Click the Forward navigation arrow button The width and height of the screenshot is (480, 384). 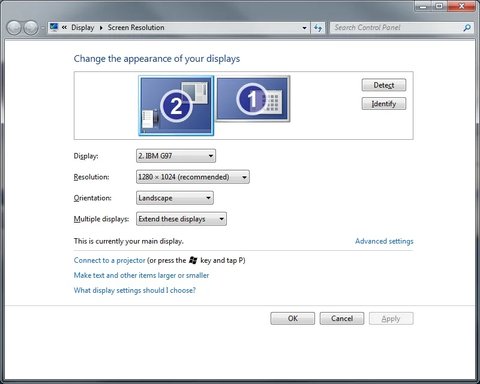[x=31, y=28]
